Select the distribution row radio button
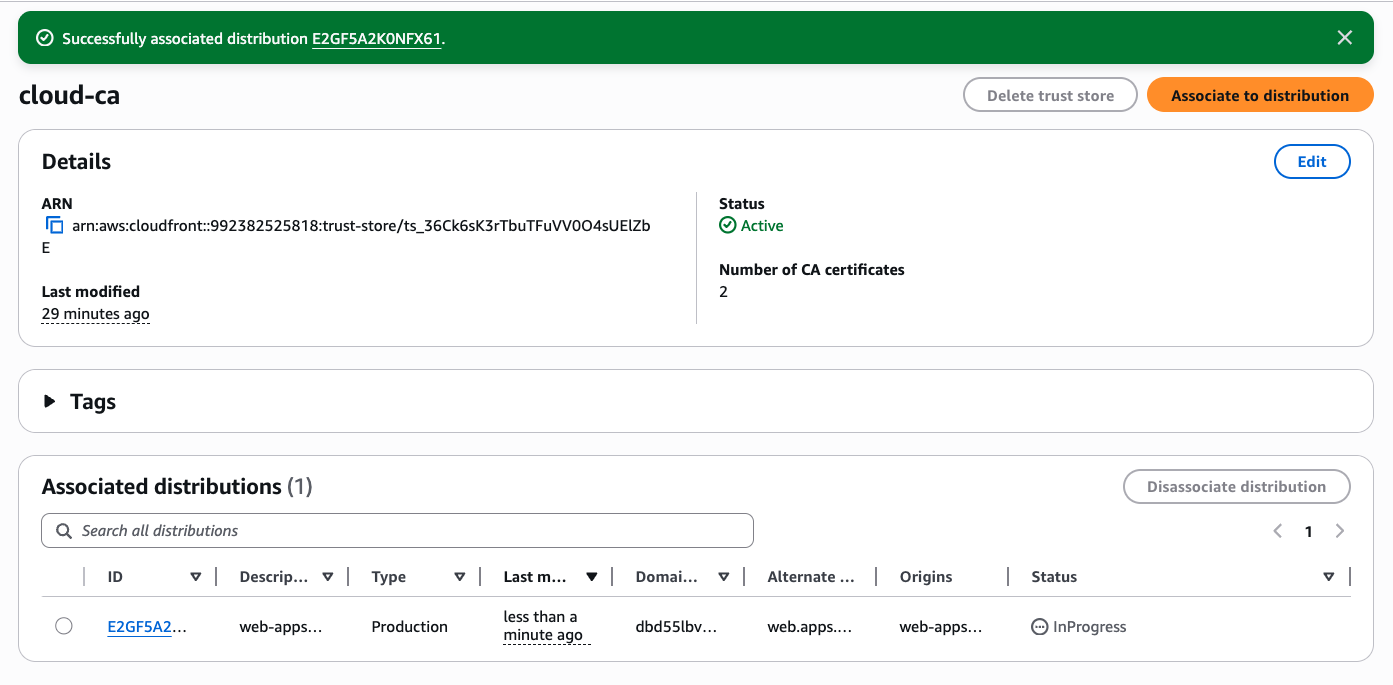This screenshot has width=1393, height=685. pos(64,626)
